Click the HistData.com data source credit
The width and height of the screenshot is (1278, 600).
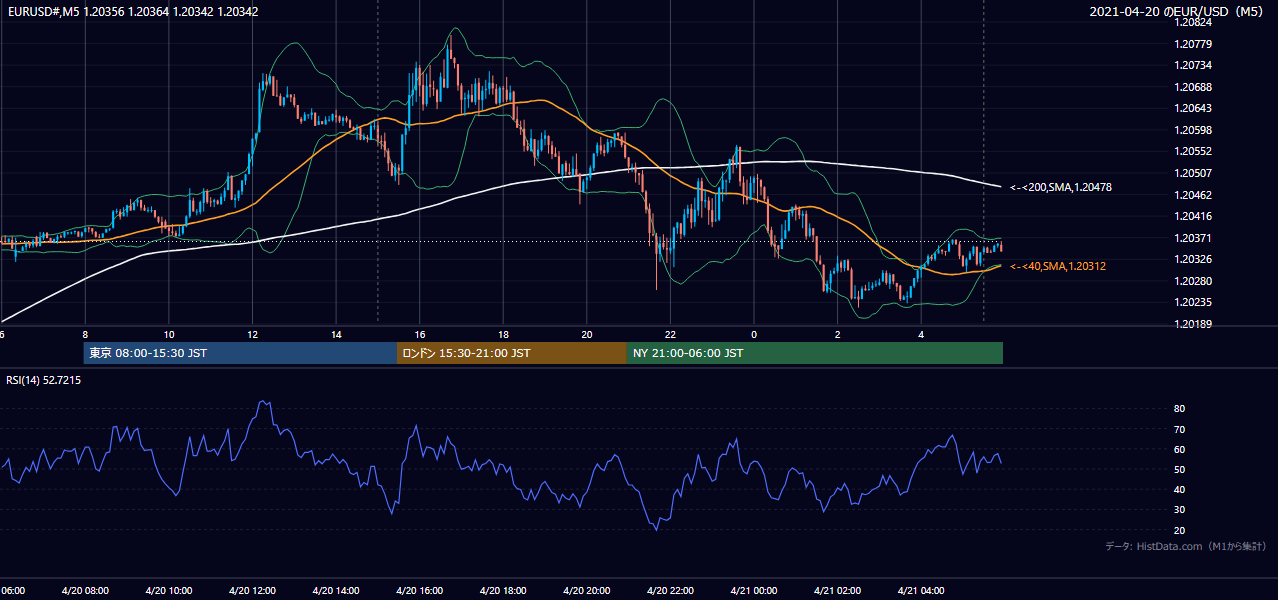[1186, 546]
